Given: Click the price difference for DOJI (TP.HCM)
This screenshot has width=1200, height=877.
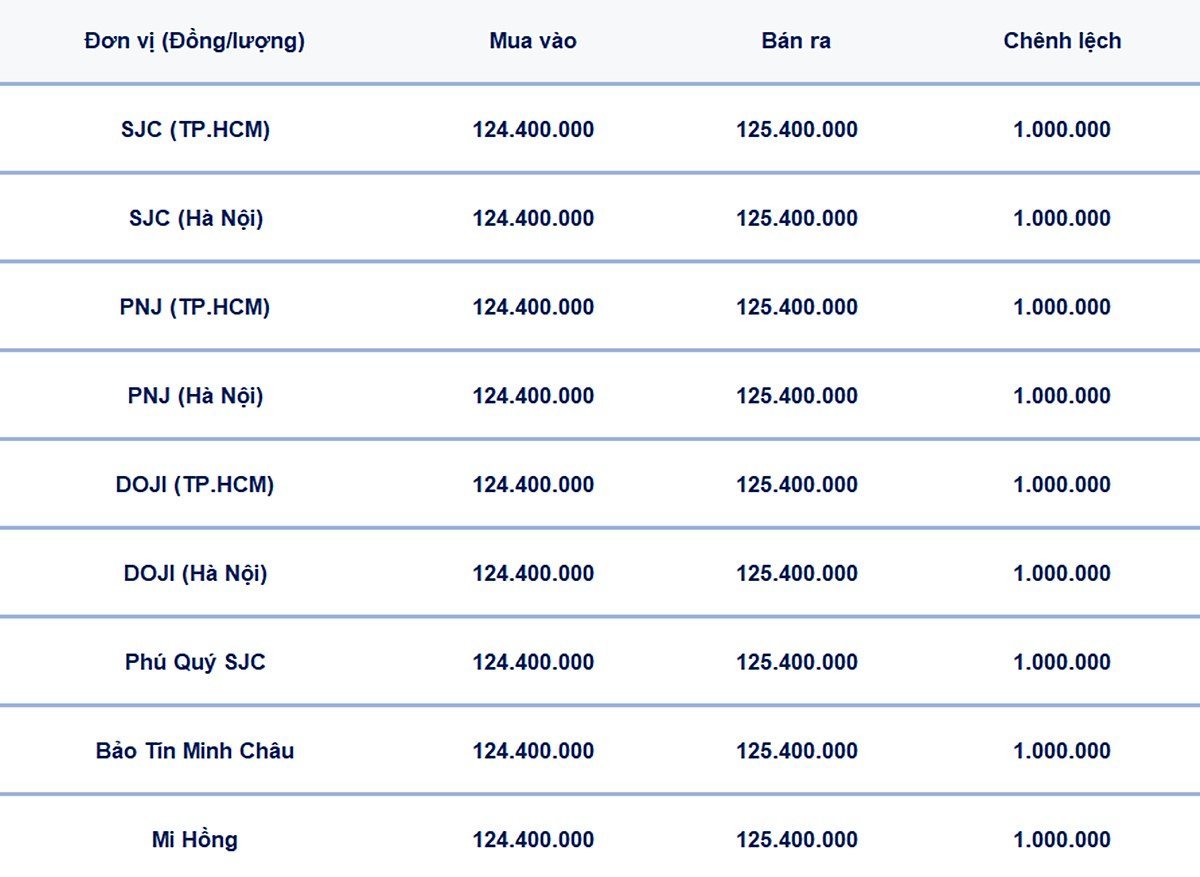Looking at the screenshot, I should [1062, 485].
